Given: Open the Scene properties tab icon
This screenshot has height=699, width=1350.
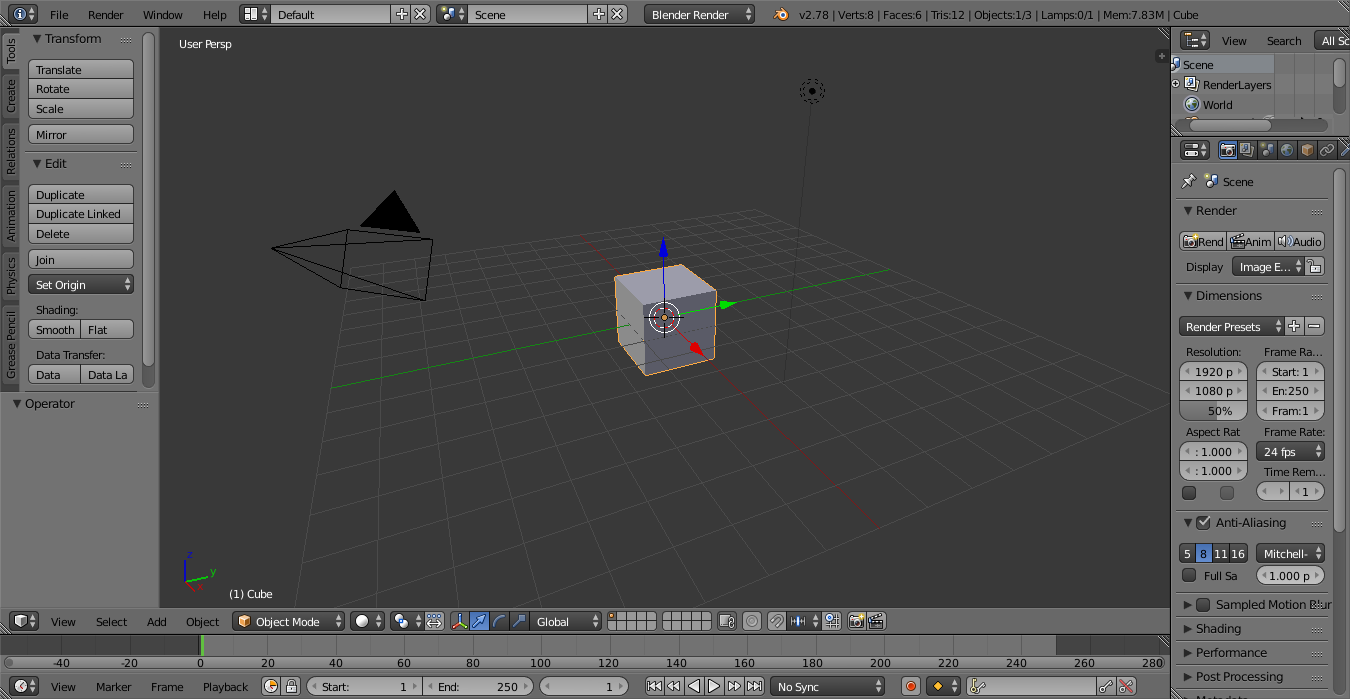Looking at the screenshot, I should [1268, 150].
